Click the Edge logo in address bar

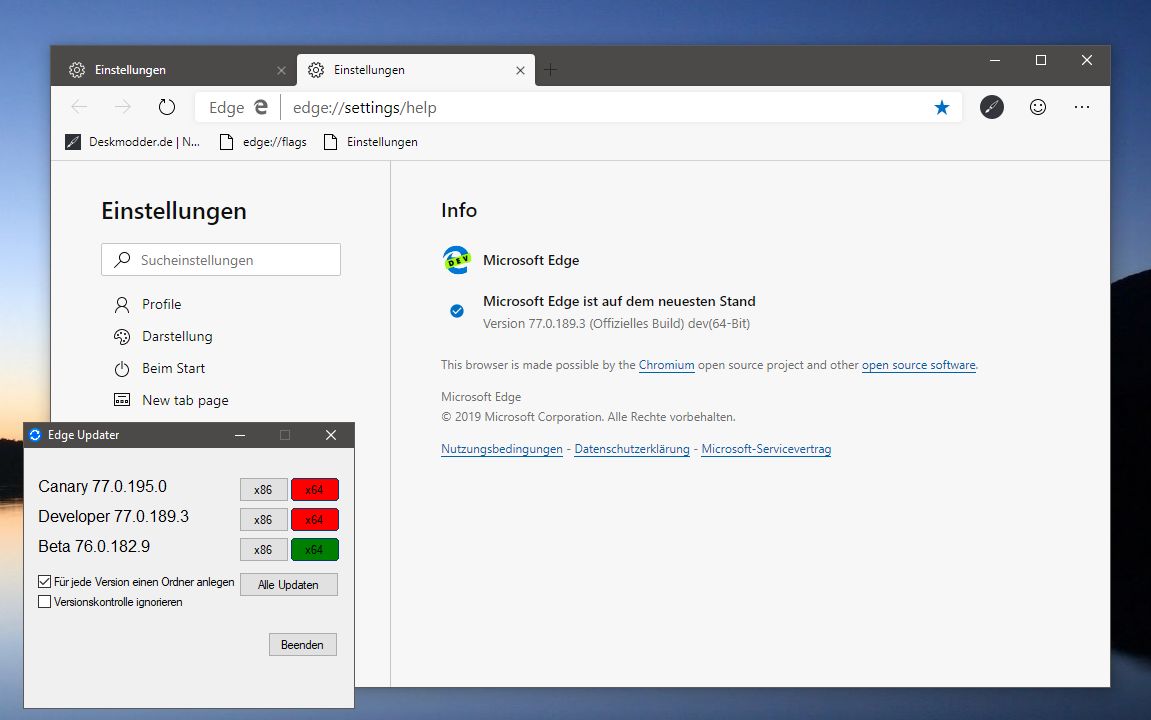tap(261, 107)
